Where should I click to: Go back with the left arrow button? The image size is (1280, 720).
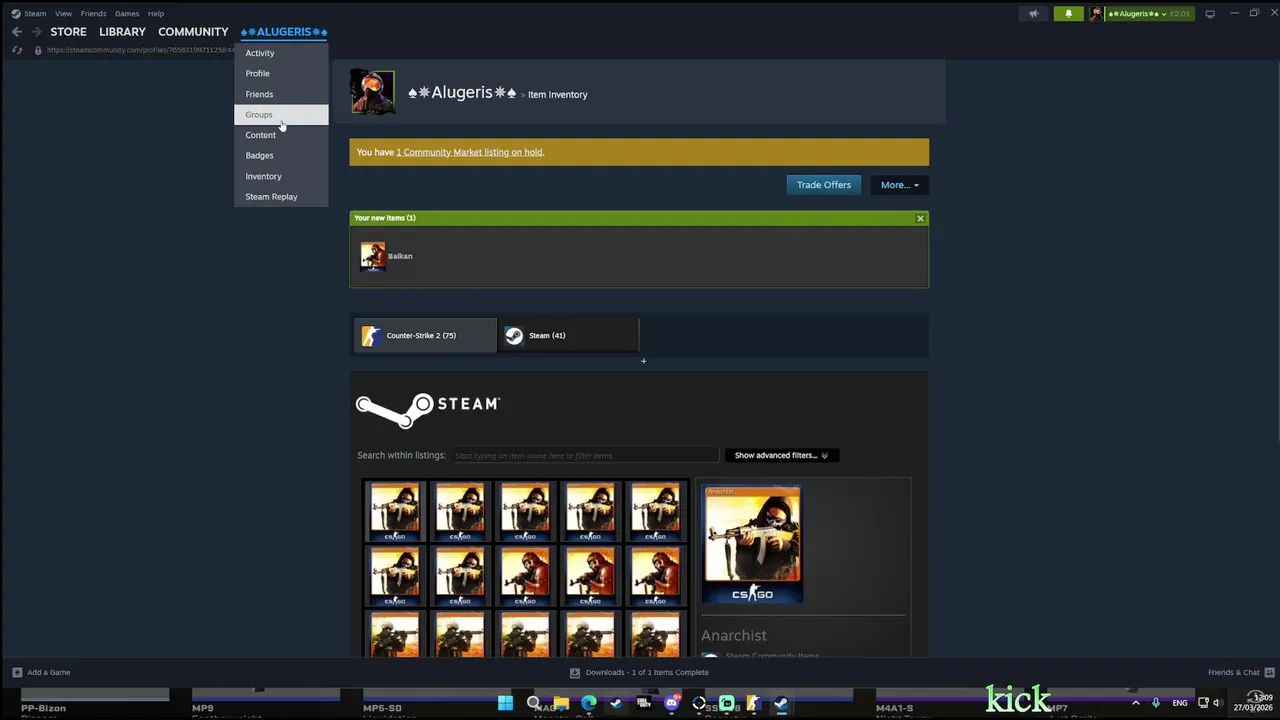coord(17,32)
